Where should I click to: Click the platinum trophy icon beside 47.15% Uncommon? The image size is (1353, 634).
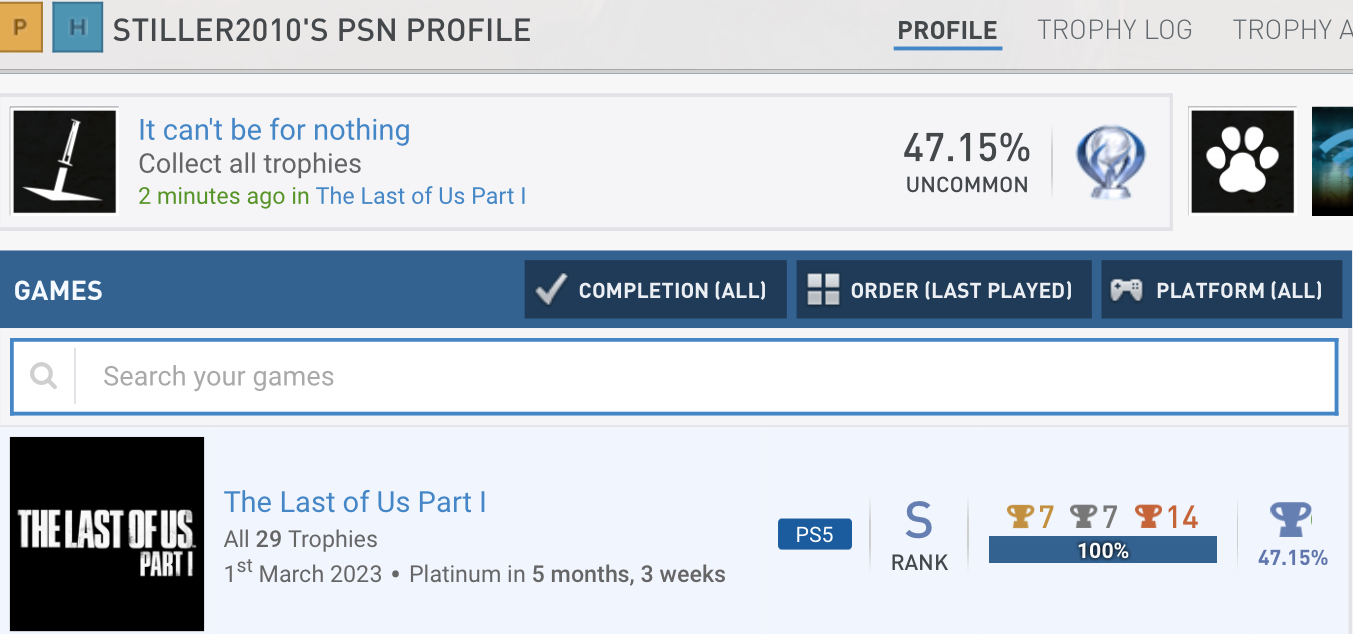[1110, 162]
